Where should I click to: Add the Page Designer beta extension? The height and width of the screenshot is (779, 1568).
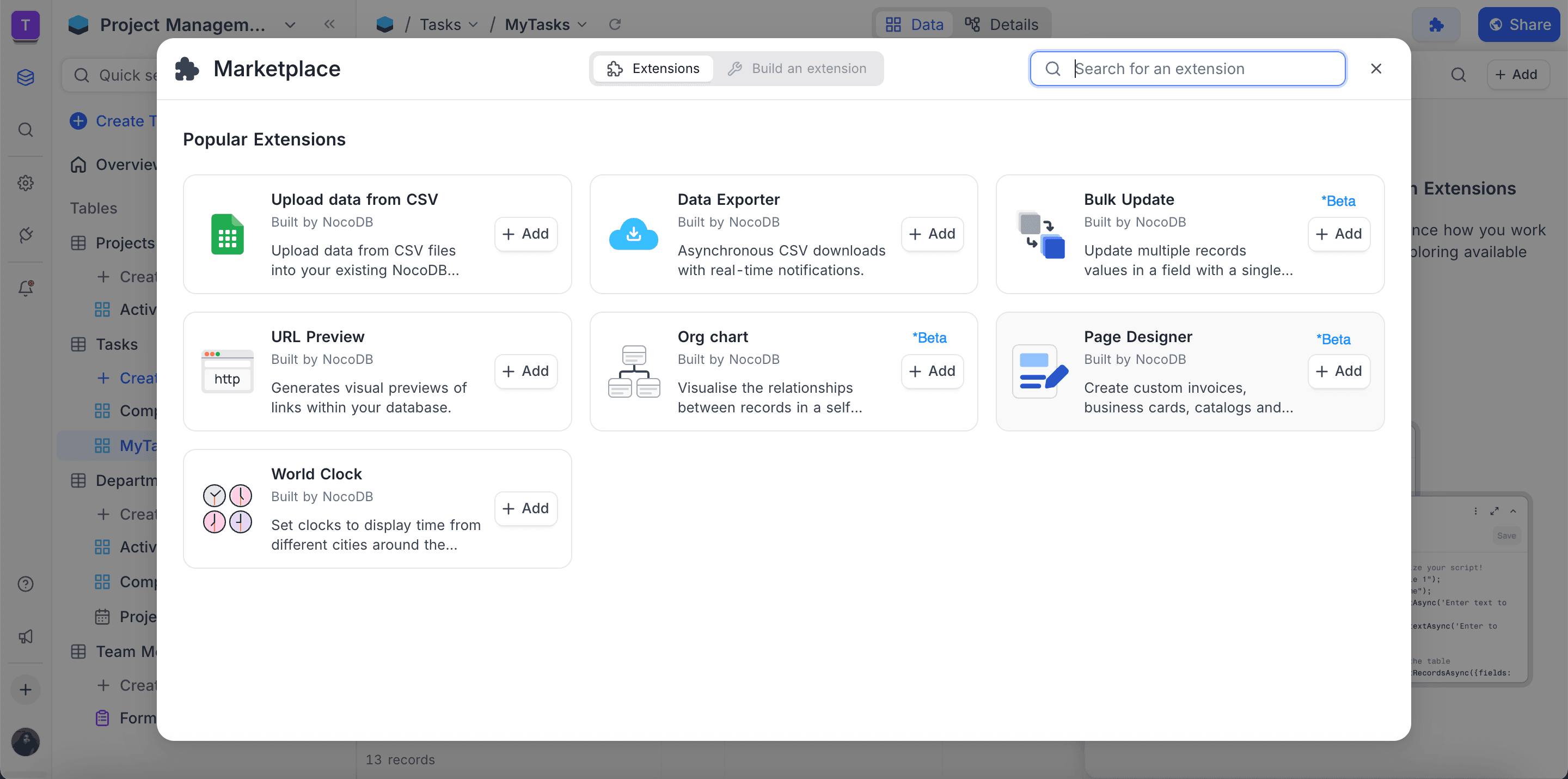[x=1339, y=371]
